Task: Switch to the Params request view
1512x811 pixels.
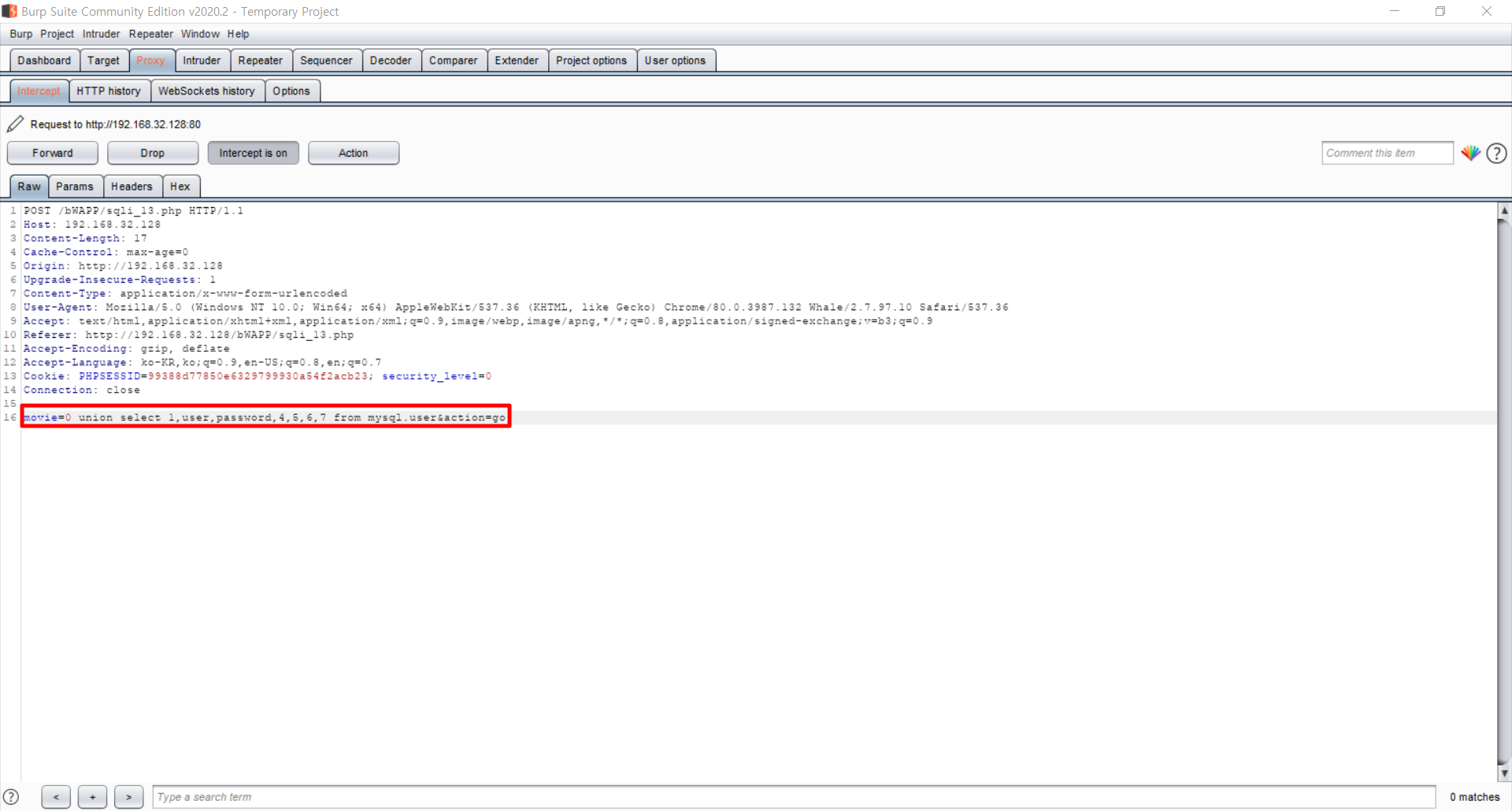Action: coord(75,187)
